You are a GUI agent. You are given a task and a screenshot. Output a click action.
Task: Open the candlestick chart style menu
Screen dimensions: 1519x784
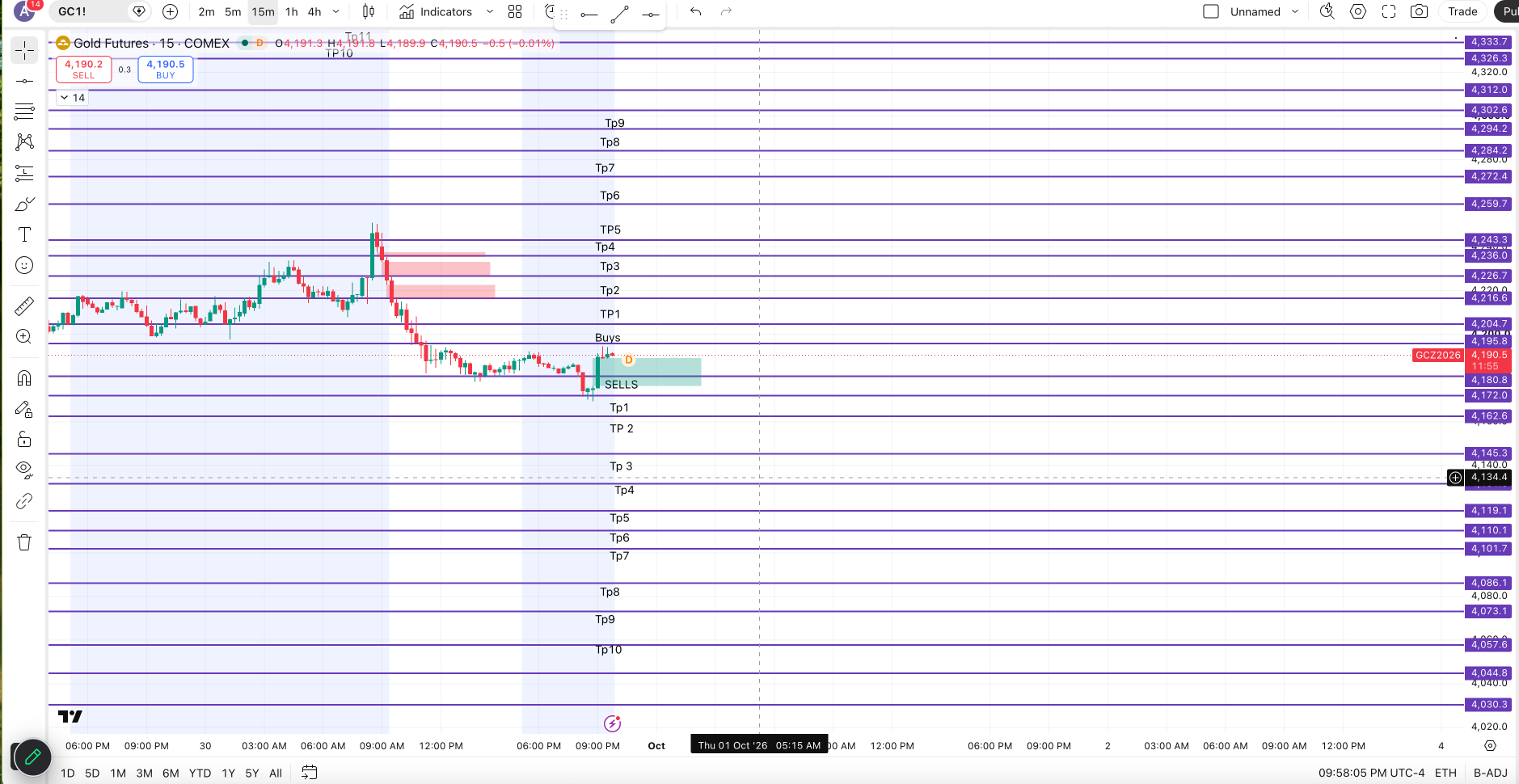click(x=369, y=11)
